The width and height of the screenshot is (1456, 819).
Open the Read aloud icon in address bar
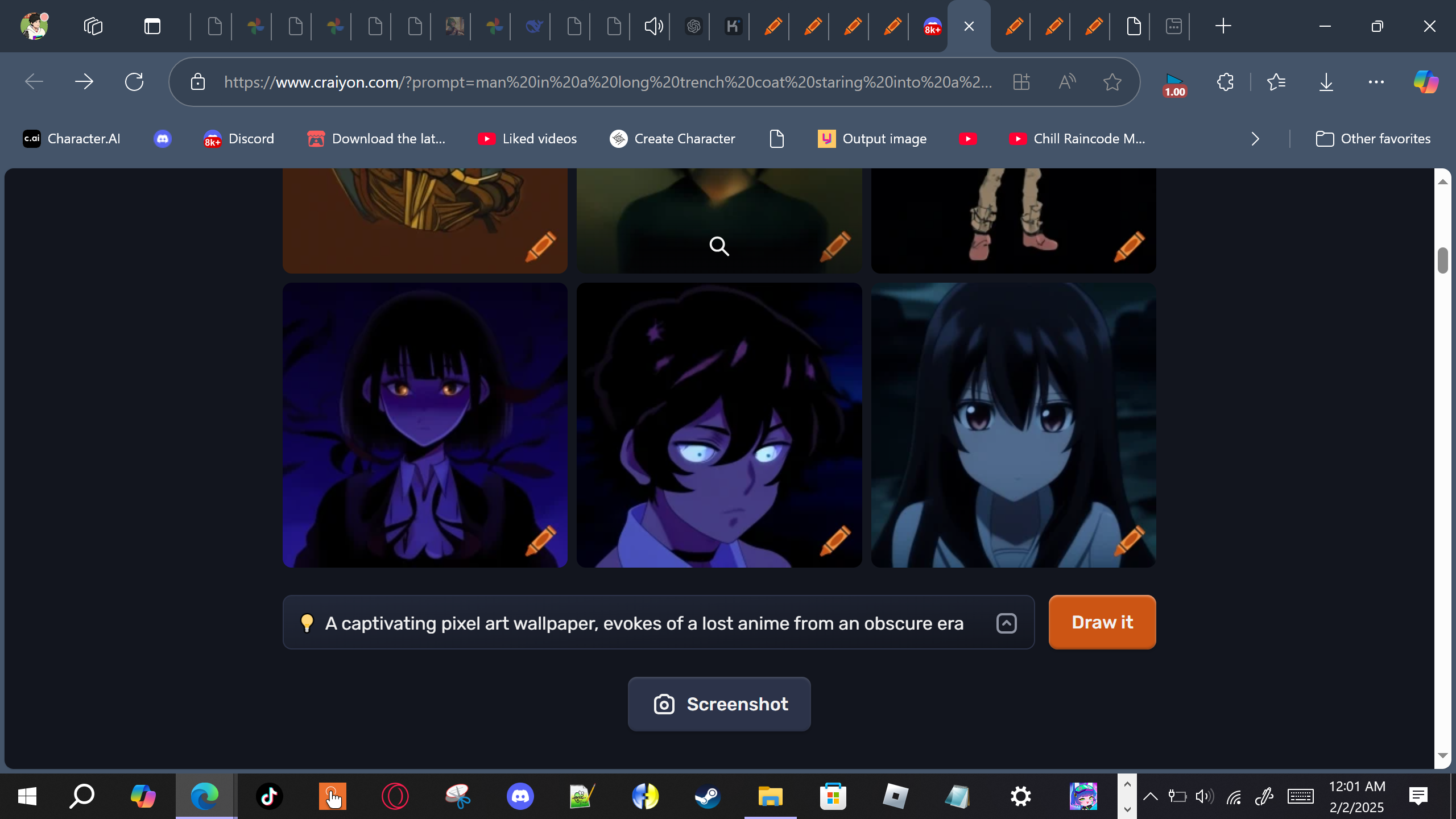coord(1067,82)
